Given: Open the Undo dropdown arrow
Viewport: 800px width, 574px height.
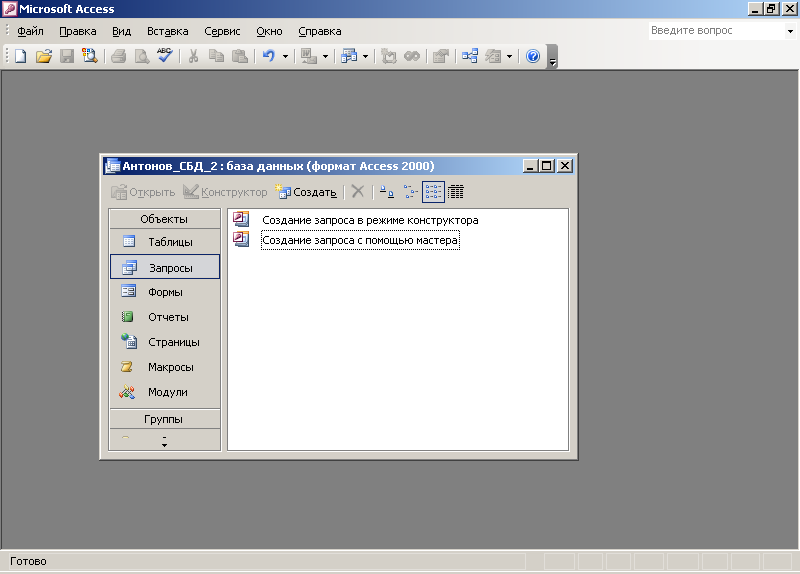Looking at the screenshot, I should point(285,56).
